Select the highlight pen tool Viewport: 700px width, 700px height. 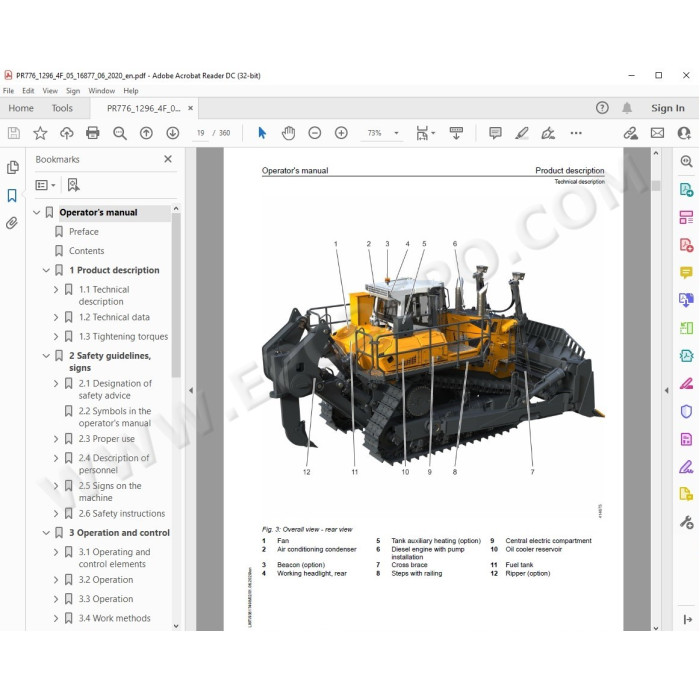click(x=521, y=133)
